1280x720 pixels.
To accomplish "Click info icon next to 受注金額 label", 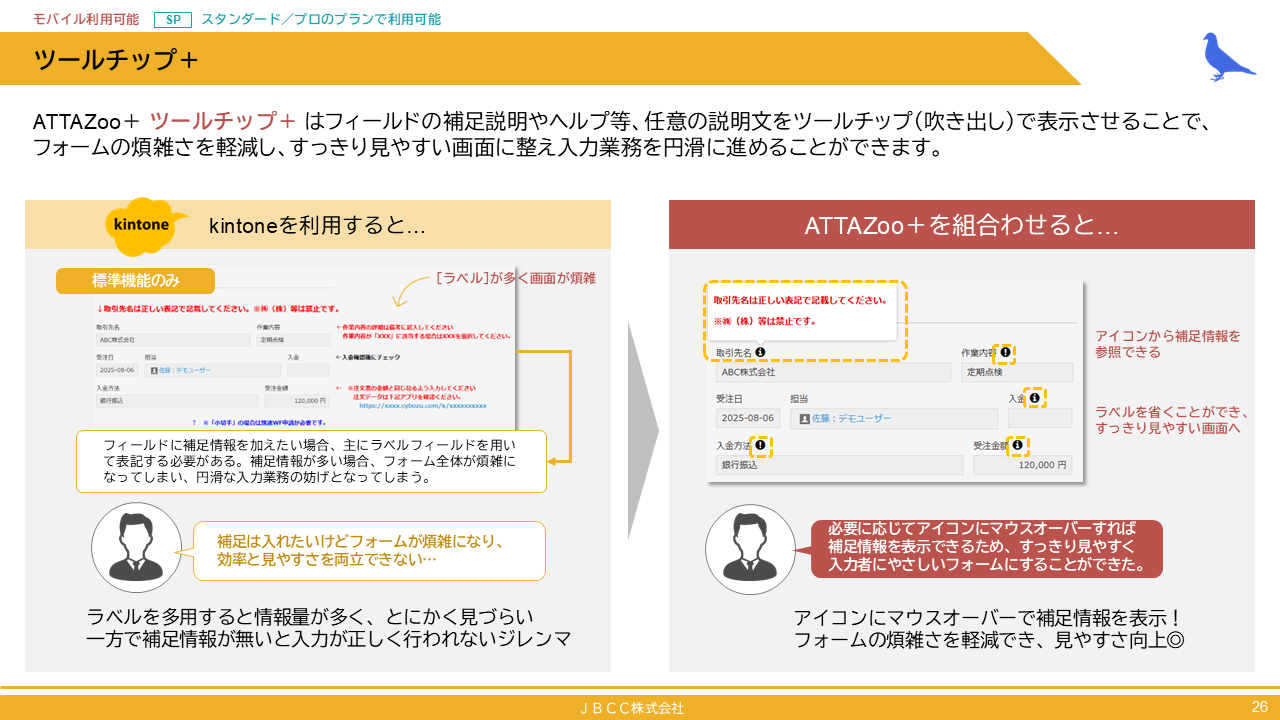I will [1017, 445].
